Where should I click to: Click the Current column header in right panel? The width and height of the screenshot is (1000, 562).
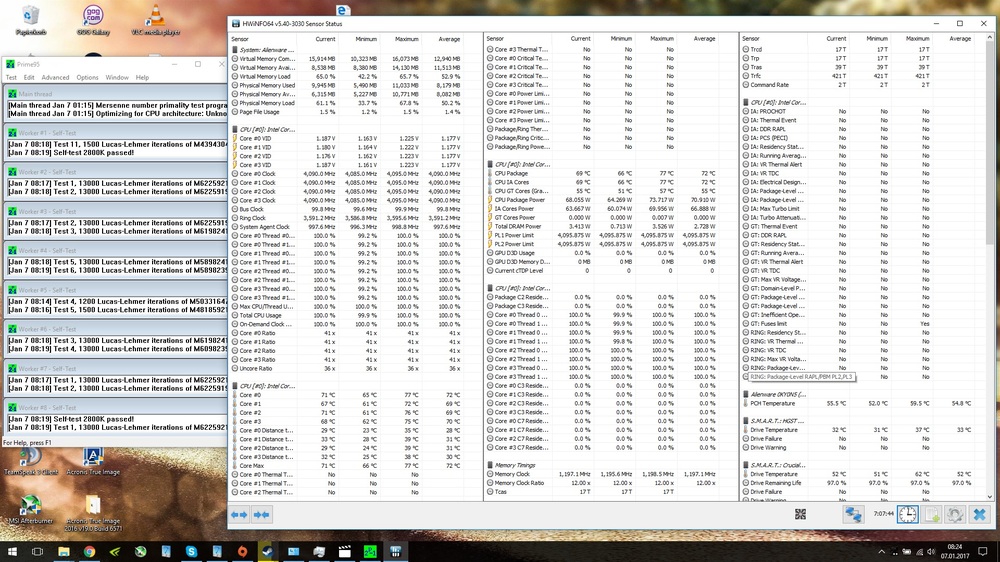(836, 39)
